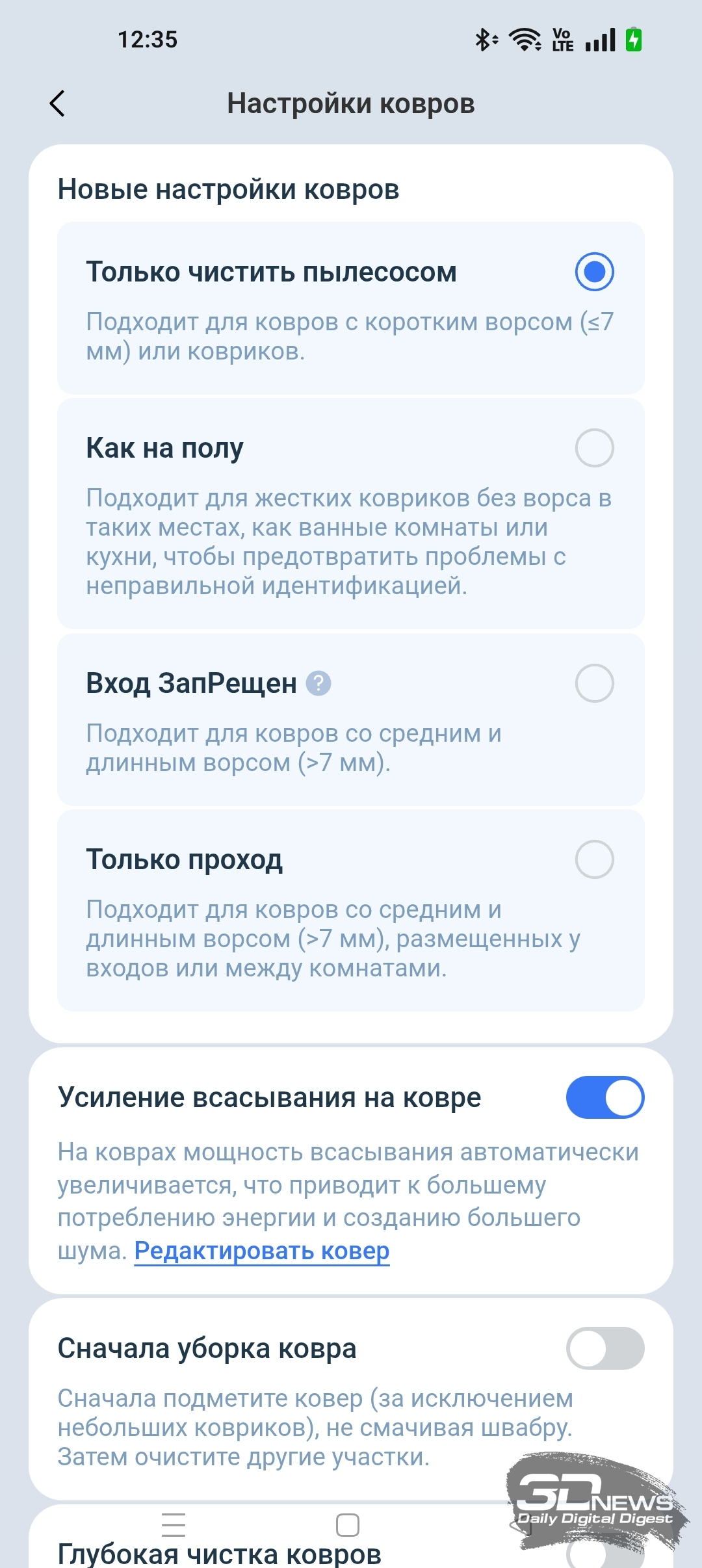The width and height of the screenshot is (702, 1568).
Task: Select the Только проход radio button
Action: click(594, 859)
